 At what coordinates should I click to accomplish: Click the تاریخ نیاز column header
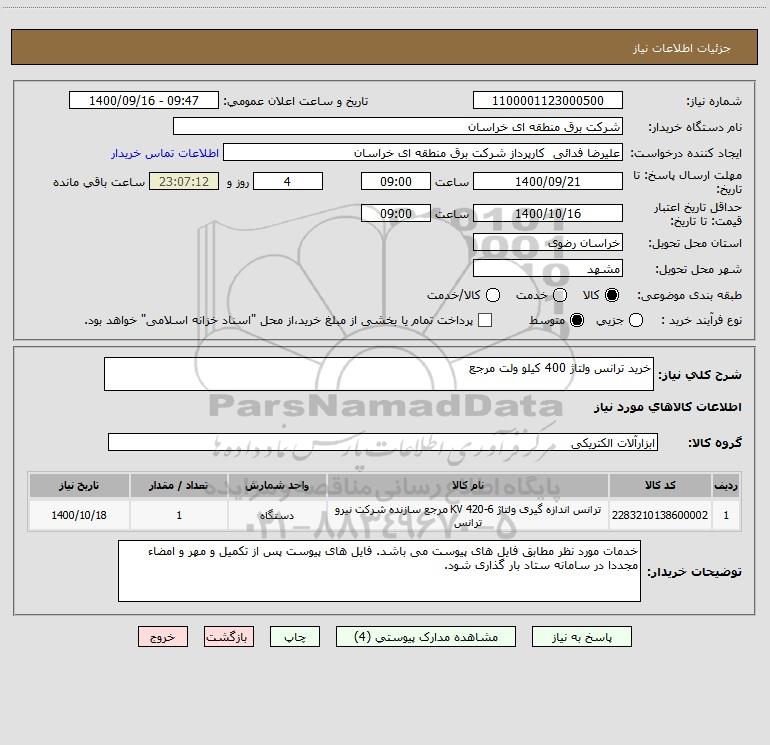(x=79, y=485)
